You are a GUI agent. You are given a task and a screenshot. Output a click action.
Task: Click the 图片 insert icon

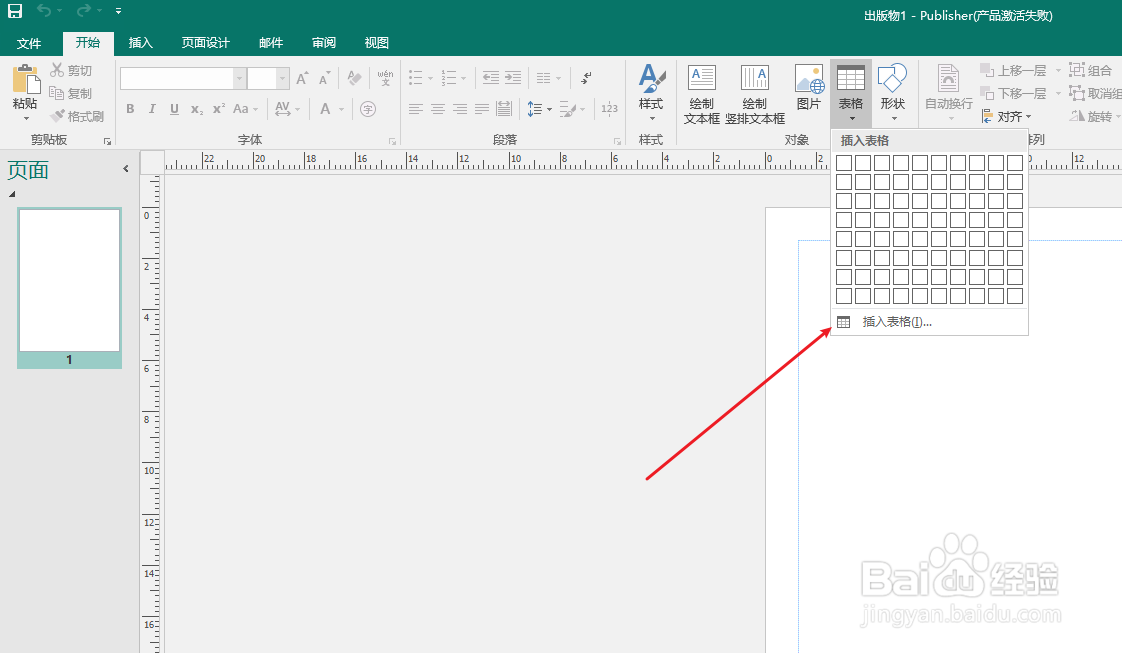tap(808, 90)
